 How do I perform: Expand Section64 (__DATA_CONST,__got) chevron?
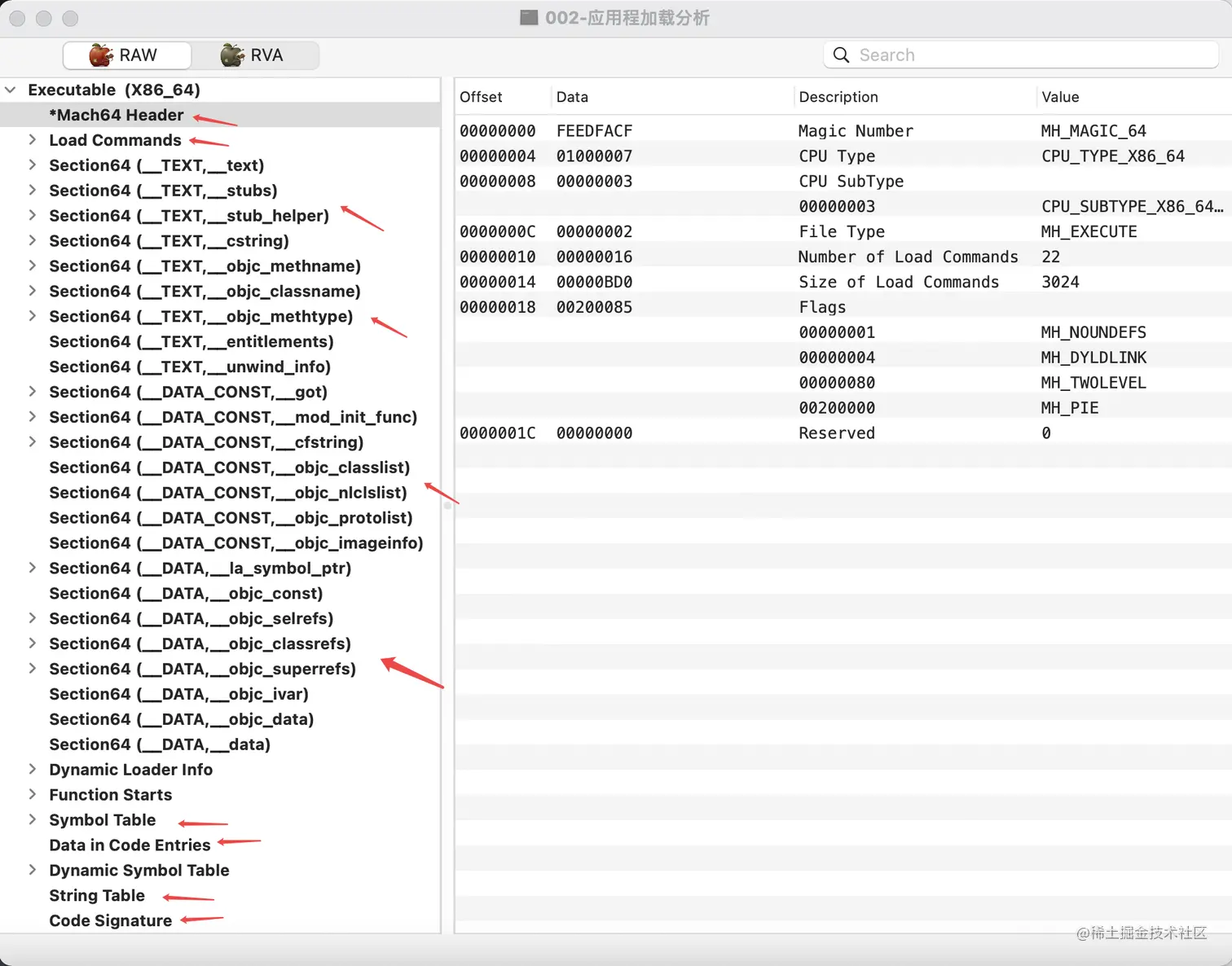point(32,392)
